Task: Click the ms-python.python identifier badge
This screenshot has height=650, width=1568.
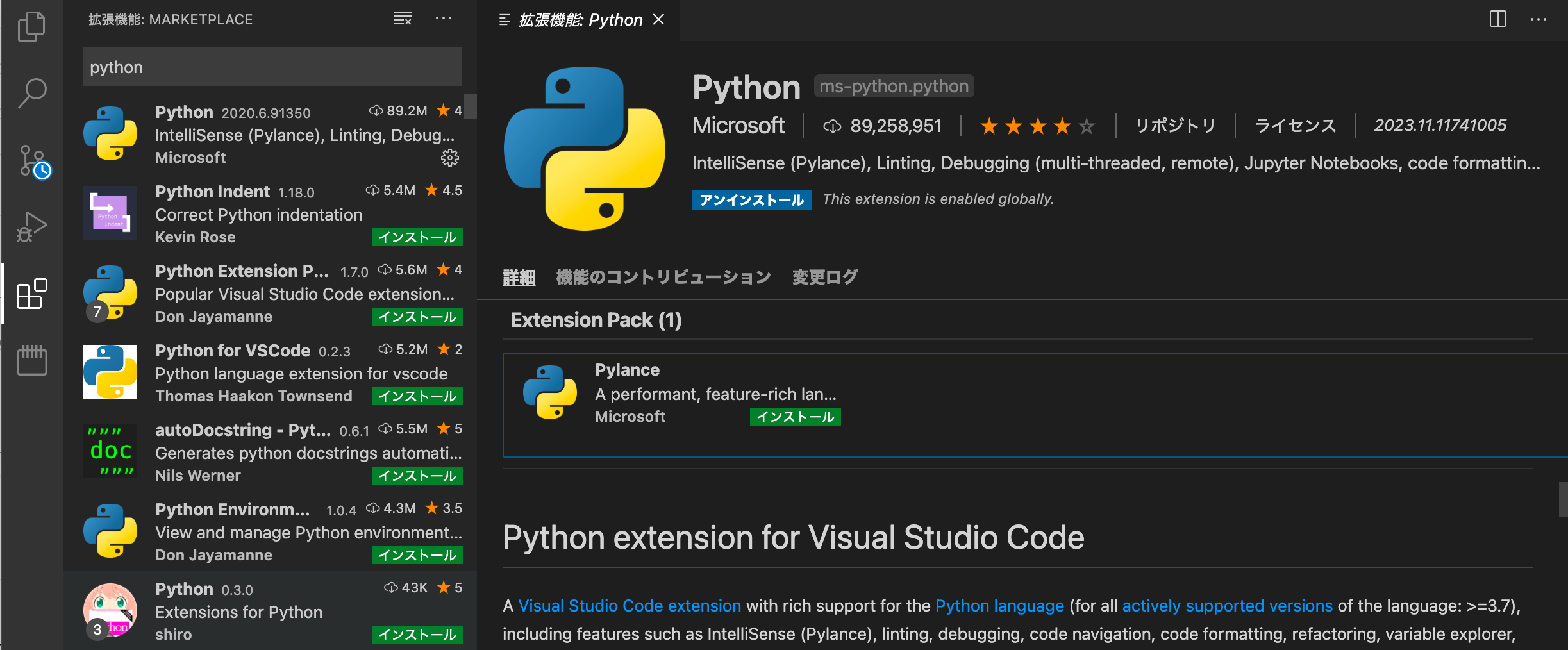Action: [x=894, y=86]
